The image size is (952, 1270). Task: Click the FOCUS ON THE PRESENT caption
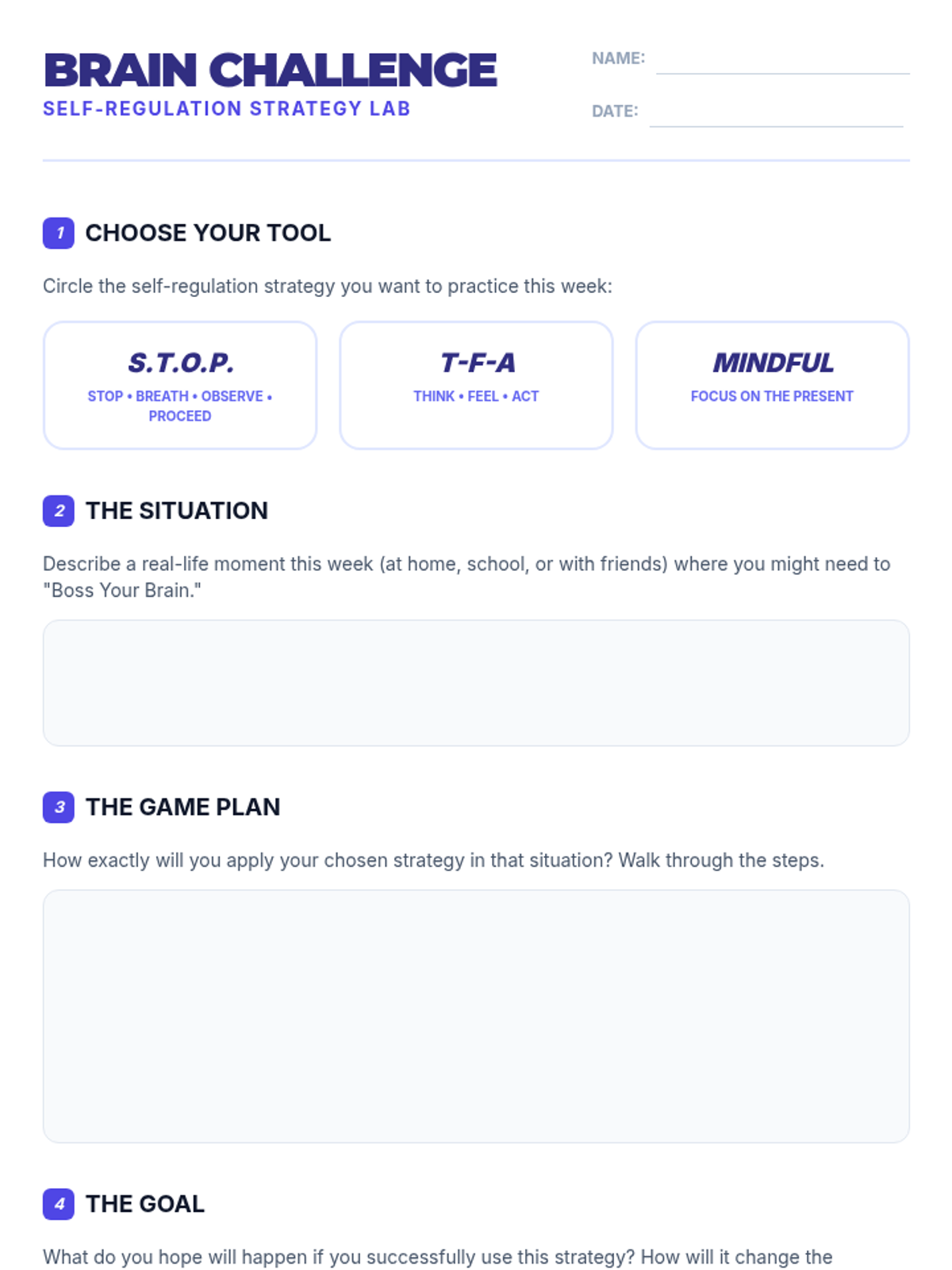772,396
